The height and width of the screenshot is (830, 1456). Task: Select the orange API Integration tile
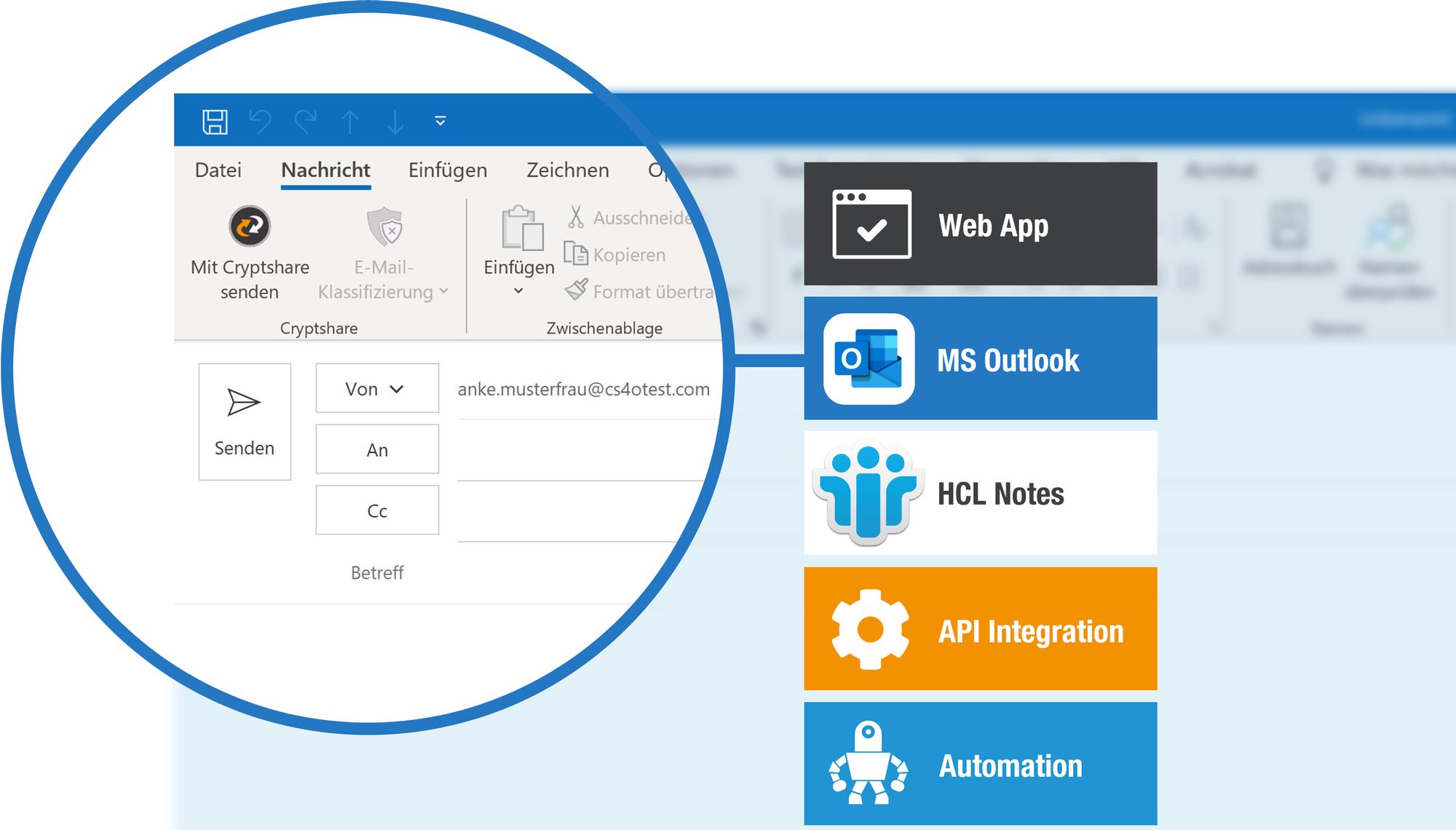[980, 630]
